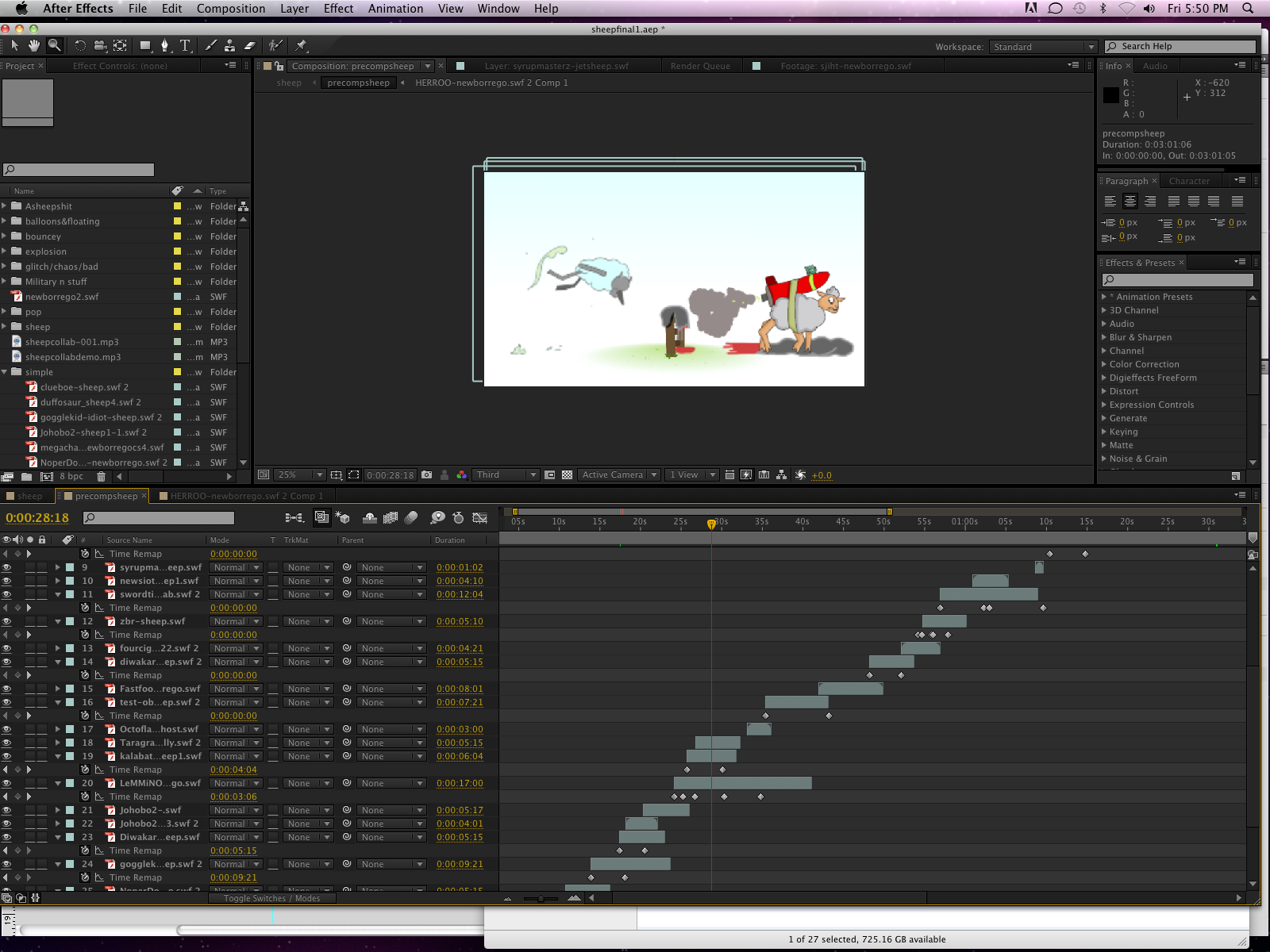Click the +0.0 exposure value
The image size is (1270, 952).
point(822,476)
